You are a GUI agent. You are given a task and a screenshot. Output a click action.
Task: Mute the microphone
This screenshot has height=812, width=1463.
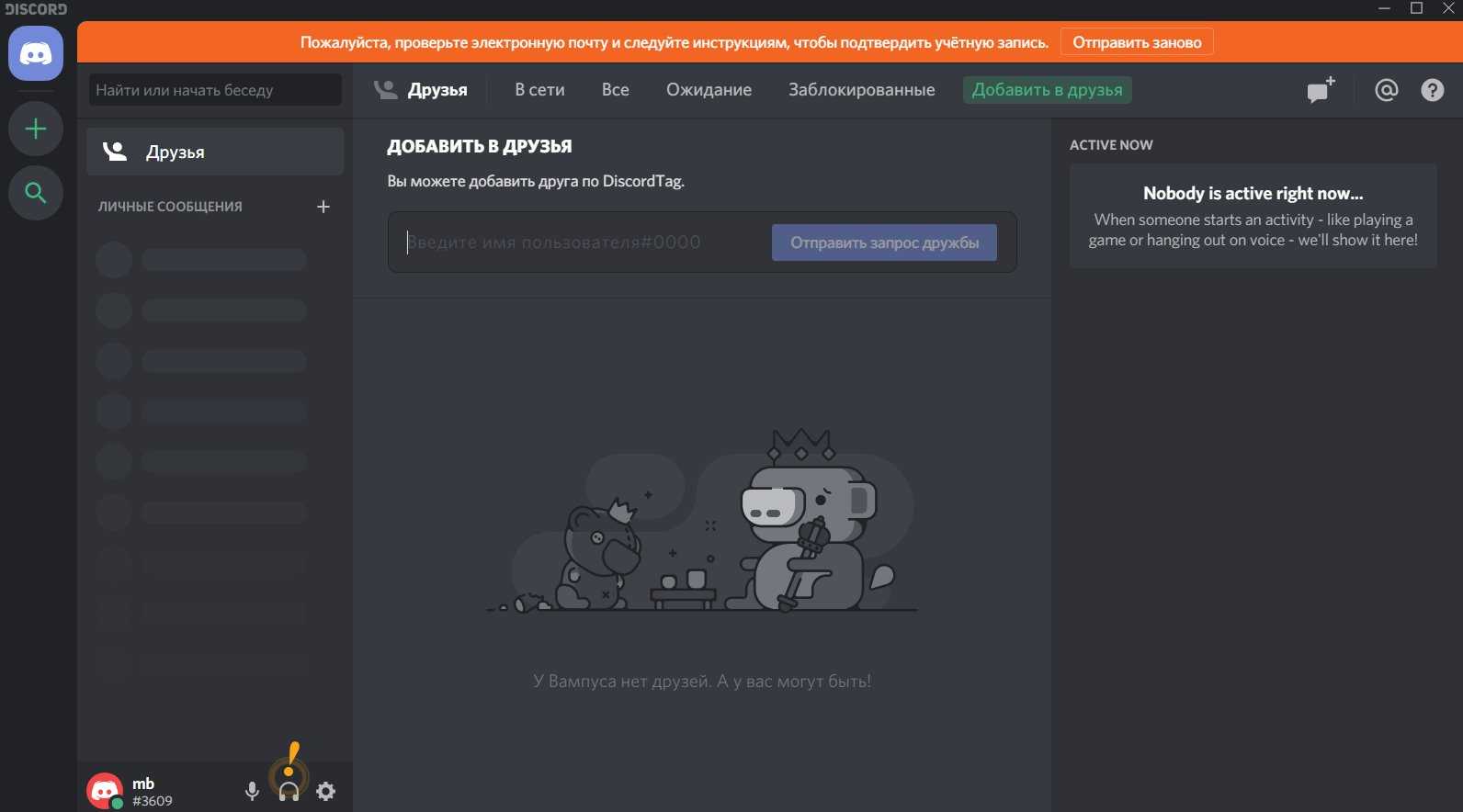[x=252, y=791]
